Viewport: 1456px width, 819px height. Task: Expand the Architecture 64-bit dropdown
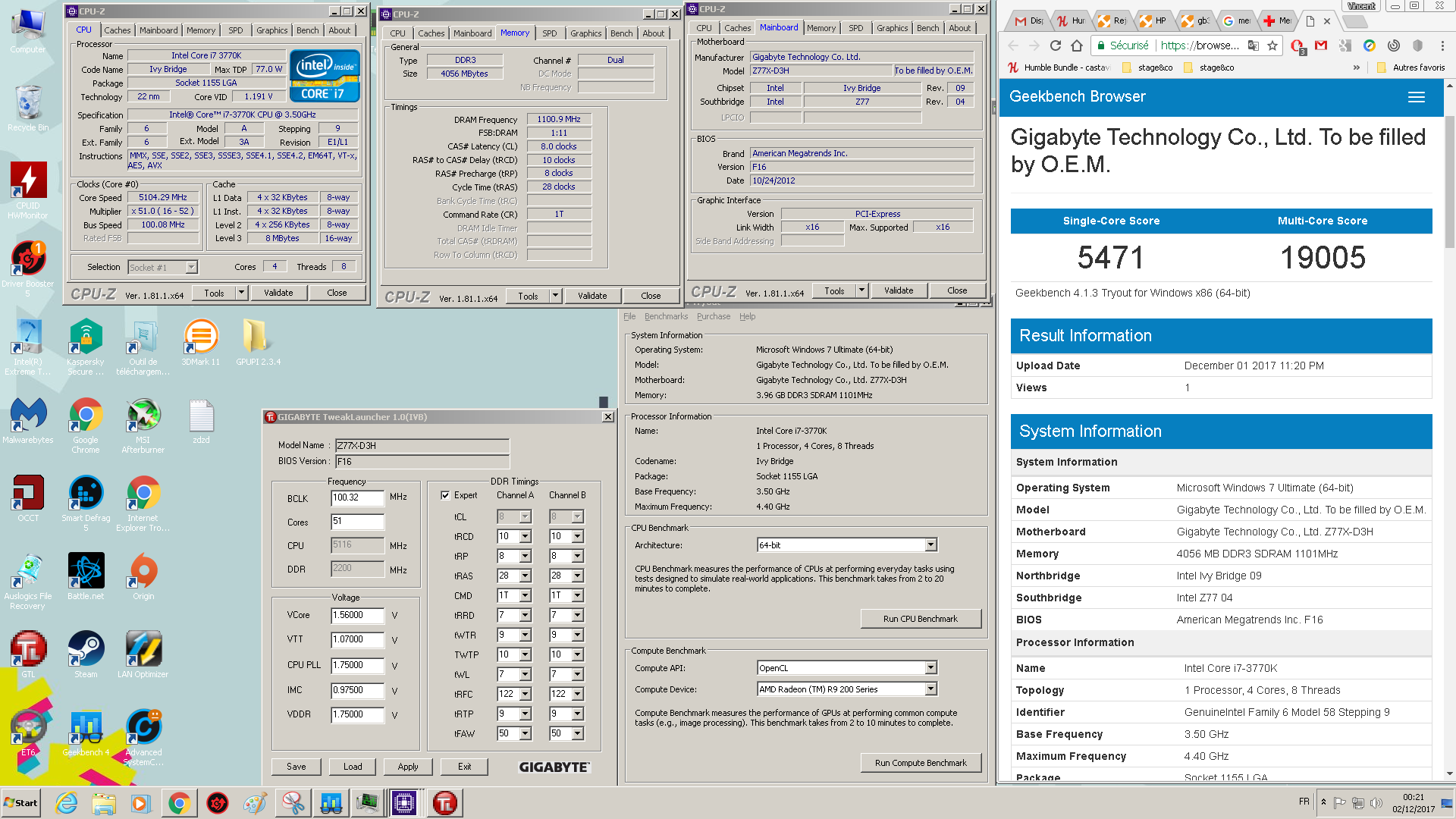tap(930, 544)
